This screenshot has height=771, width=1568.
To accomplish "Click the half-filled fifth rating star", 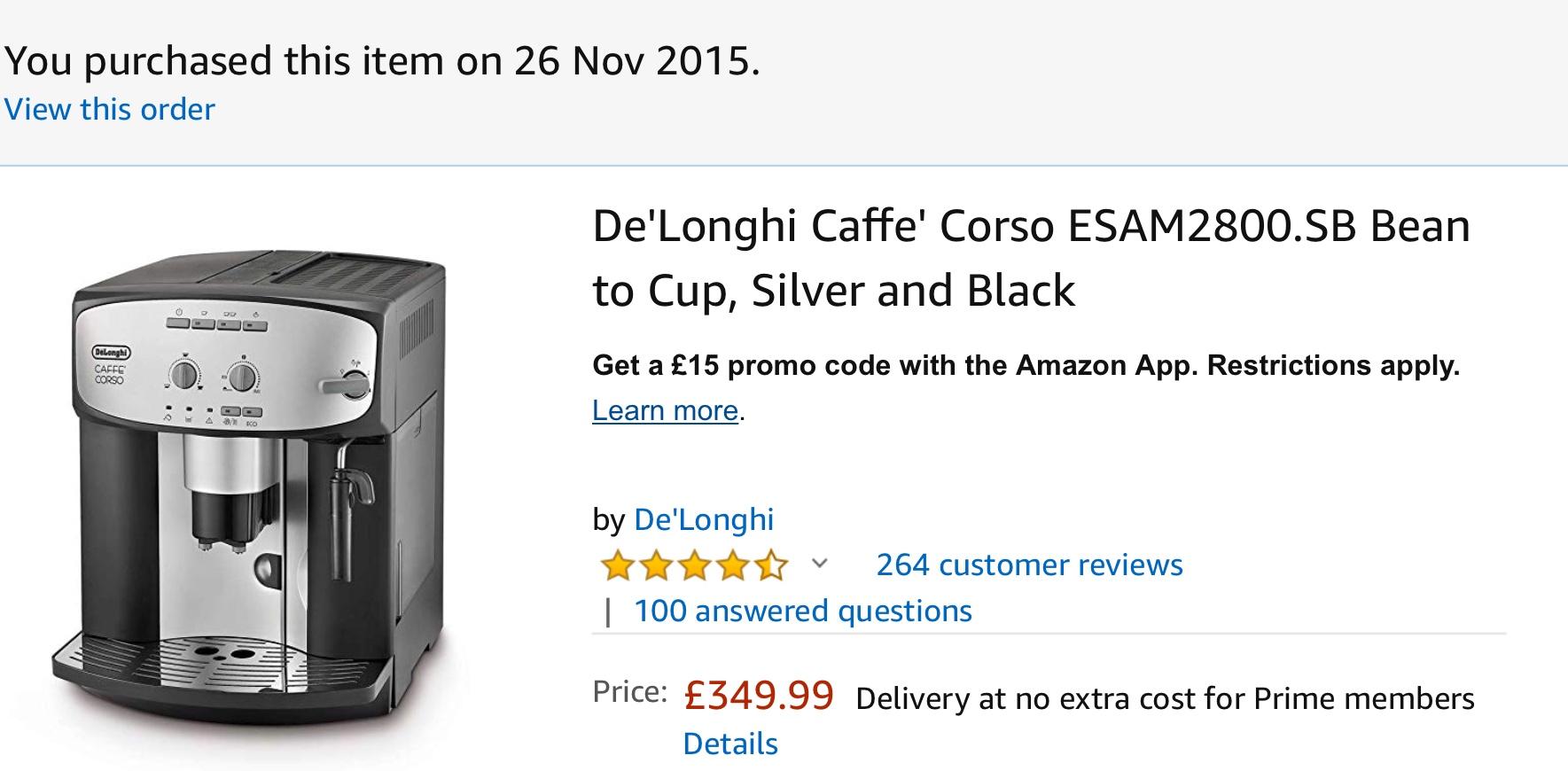I will [x=770, y=565].
